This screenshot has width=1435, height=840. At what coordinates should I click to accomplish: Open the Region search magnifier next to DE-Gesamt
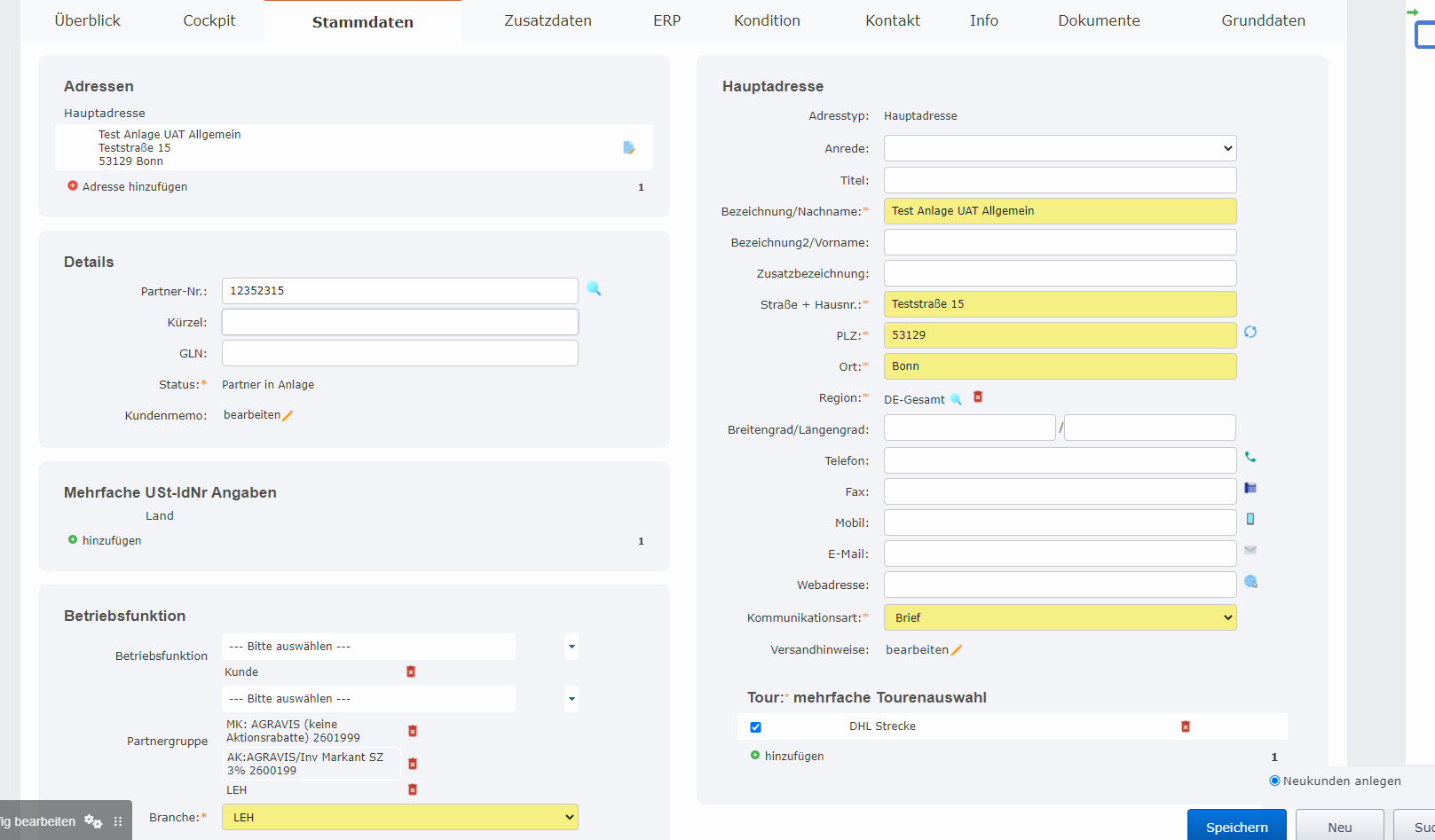click(956, 398)
